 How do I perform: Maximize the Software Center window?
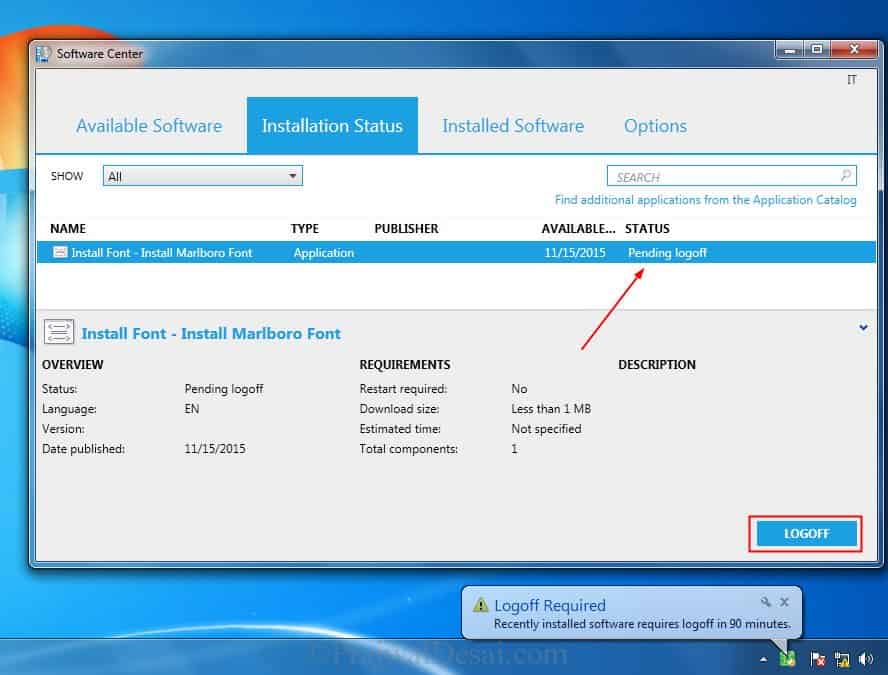pyautogui.click(x=817, y=50)
